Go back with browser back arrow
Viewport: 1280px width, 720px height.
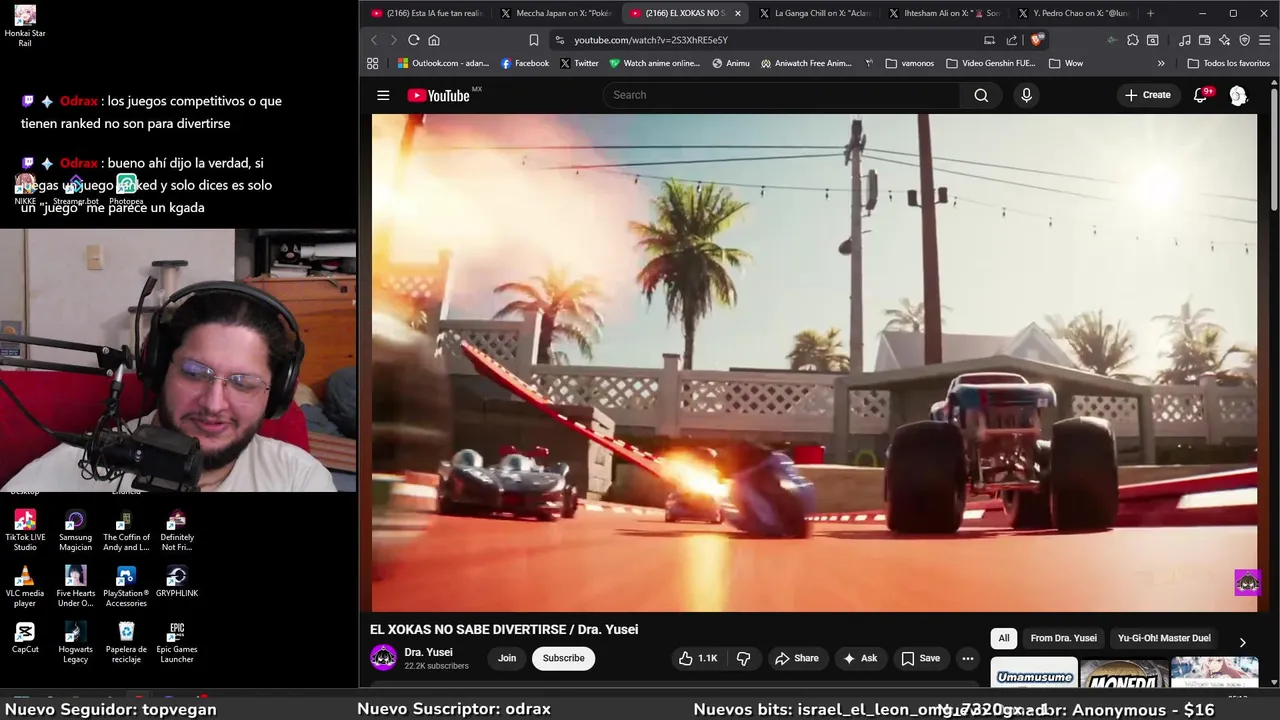pyautogui.click(x=374, y=40)
